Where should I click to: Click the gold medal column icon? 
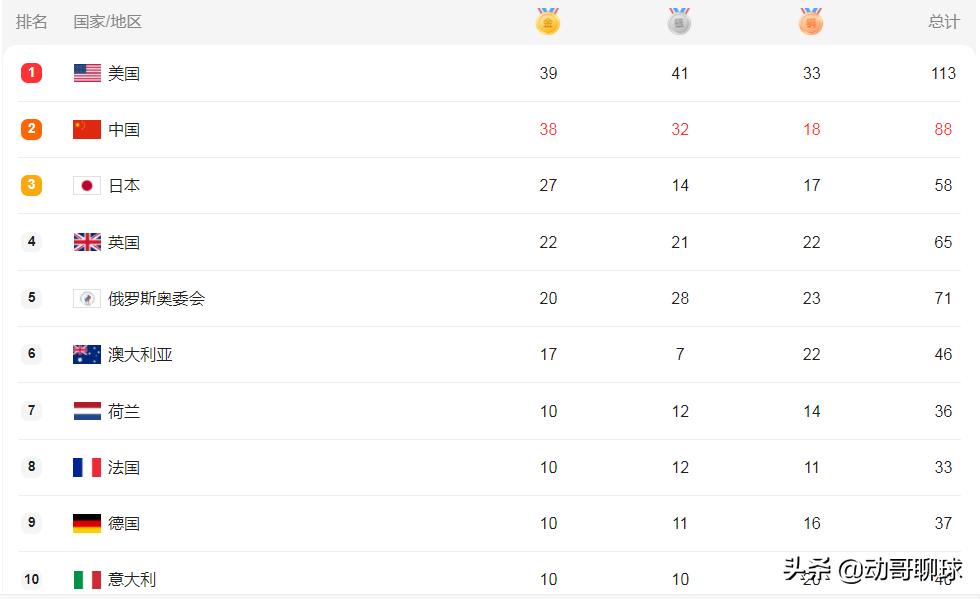[548, 21]
